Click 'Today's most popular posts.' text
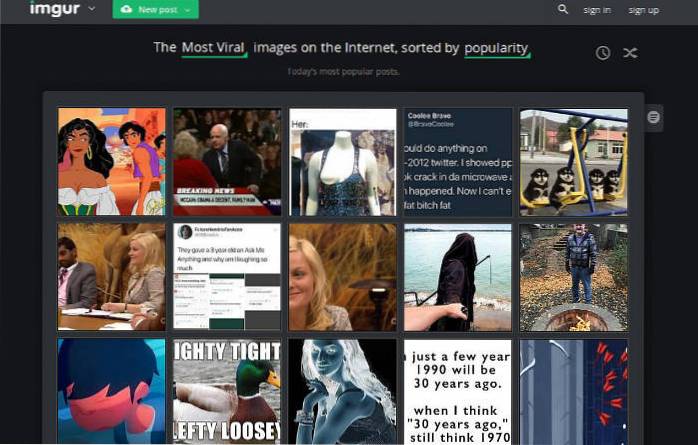 tap(343, 72)
